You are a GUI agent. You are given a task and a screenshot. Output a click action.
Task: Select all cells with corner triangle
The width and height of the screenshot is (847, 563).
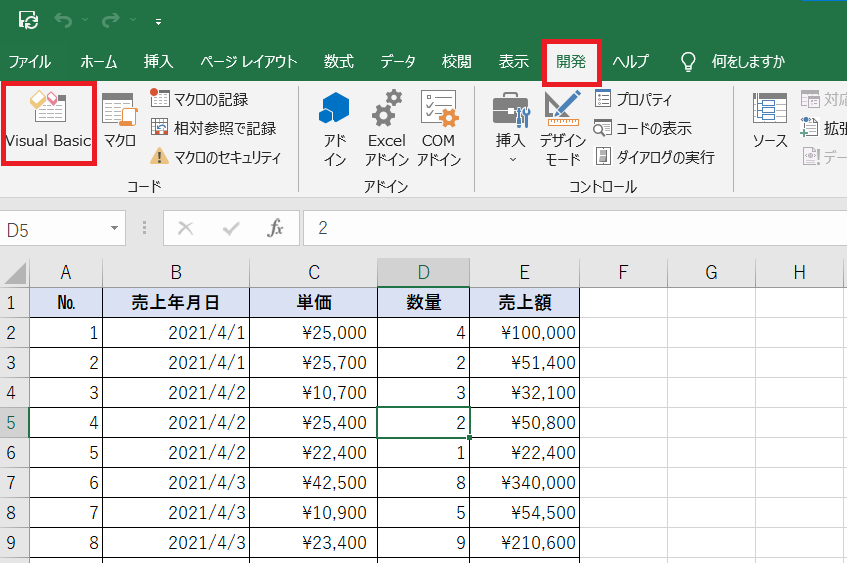(15, 272)
